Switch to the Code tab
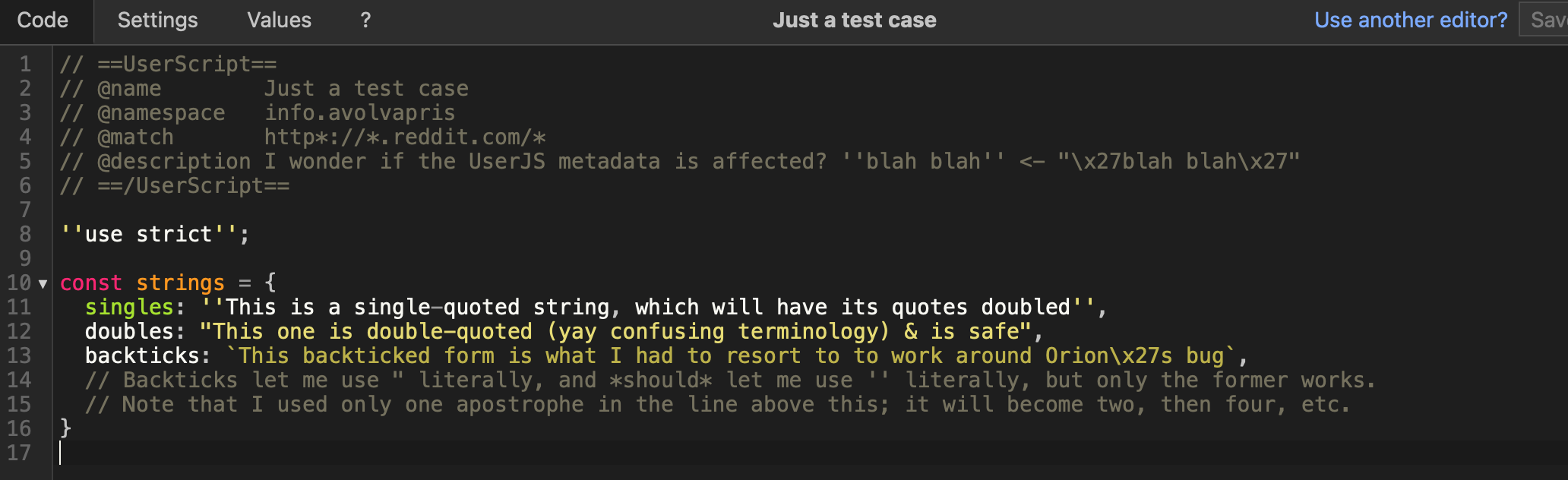1568x480 pixels. [x=43, y=21]
